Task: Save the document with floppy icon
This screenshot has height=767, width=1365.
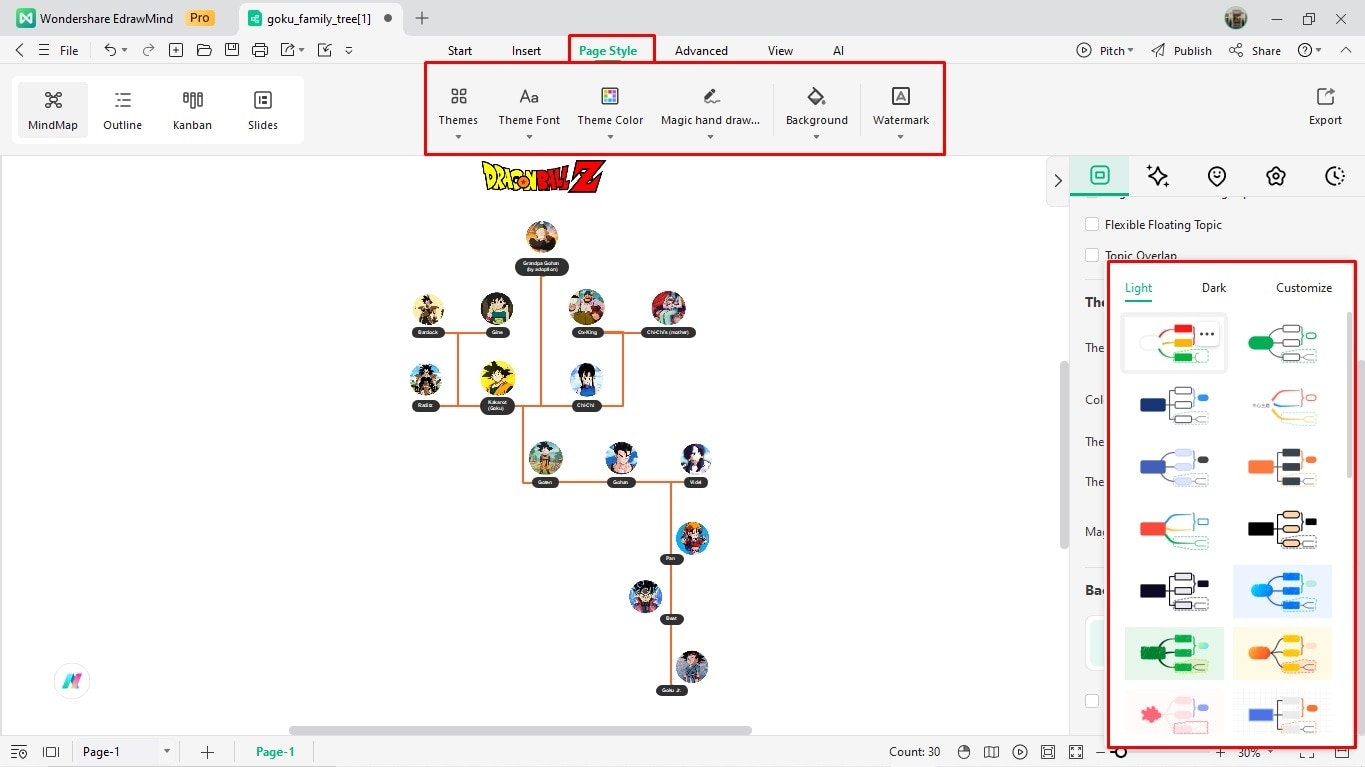Action: point(232,50)
